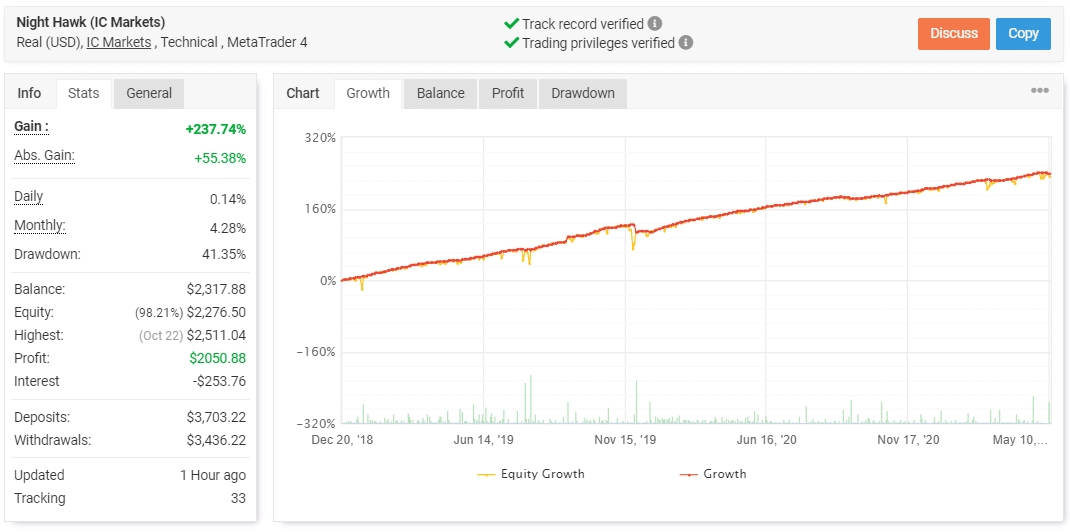
Task: View the Drawdown chart tab
Action: click(x=583, y=93)
